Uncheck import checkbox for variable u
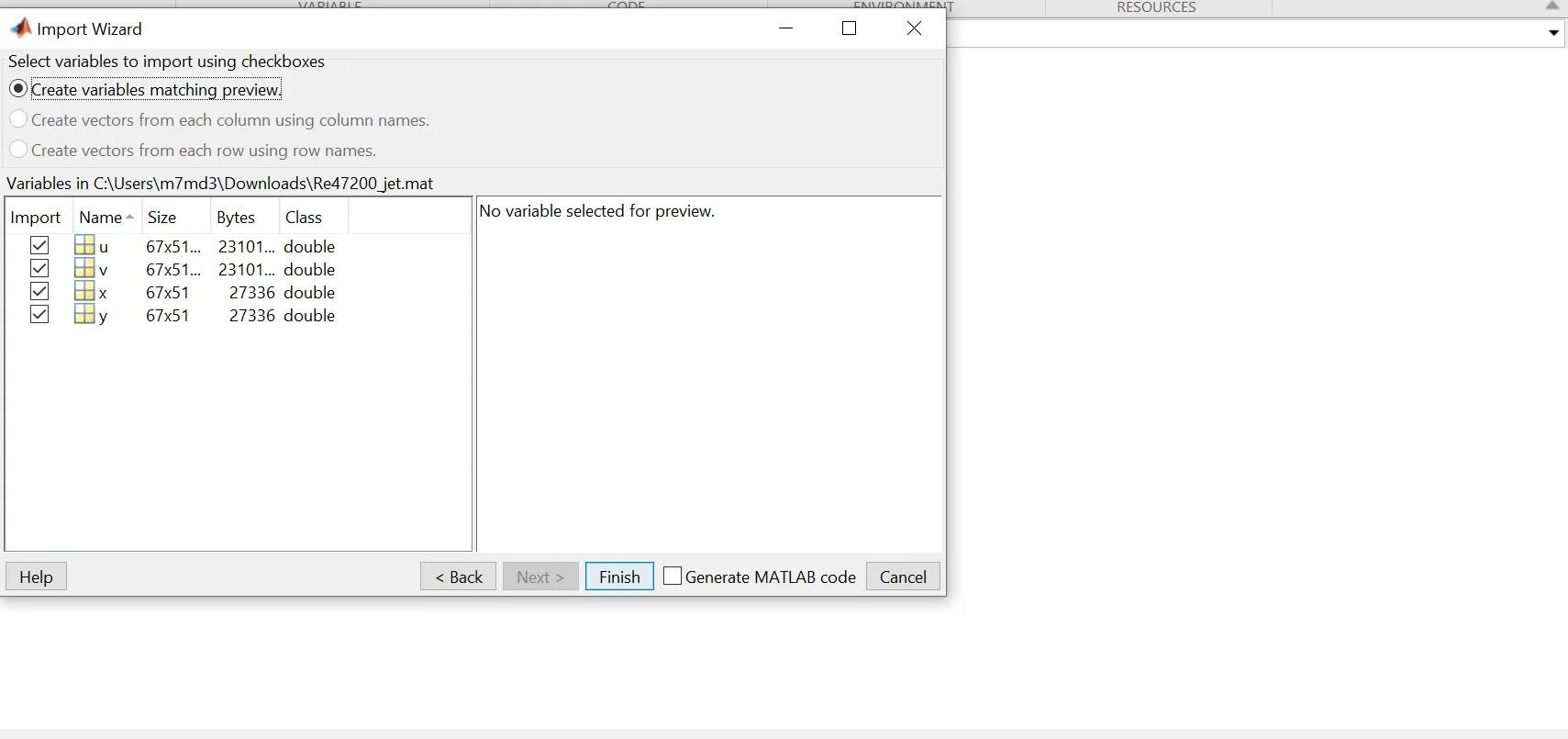This screenshot has height=739, width=1568. (x=39, y=245)
